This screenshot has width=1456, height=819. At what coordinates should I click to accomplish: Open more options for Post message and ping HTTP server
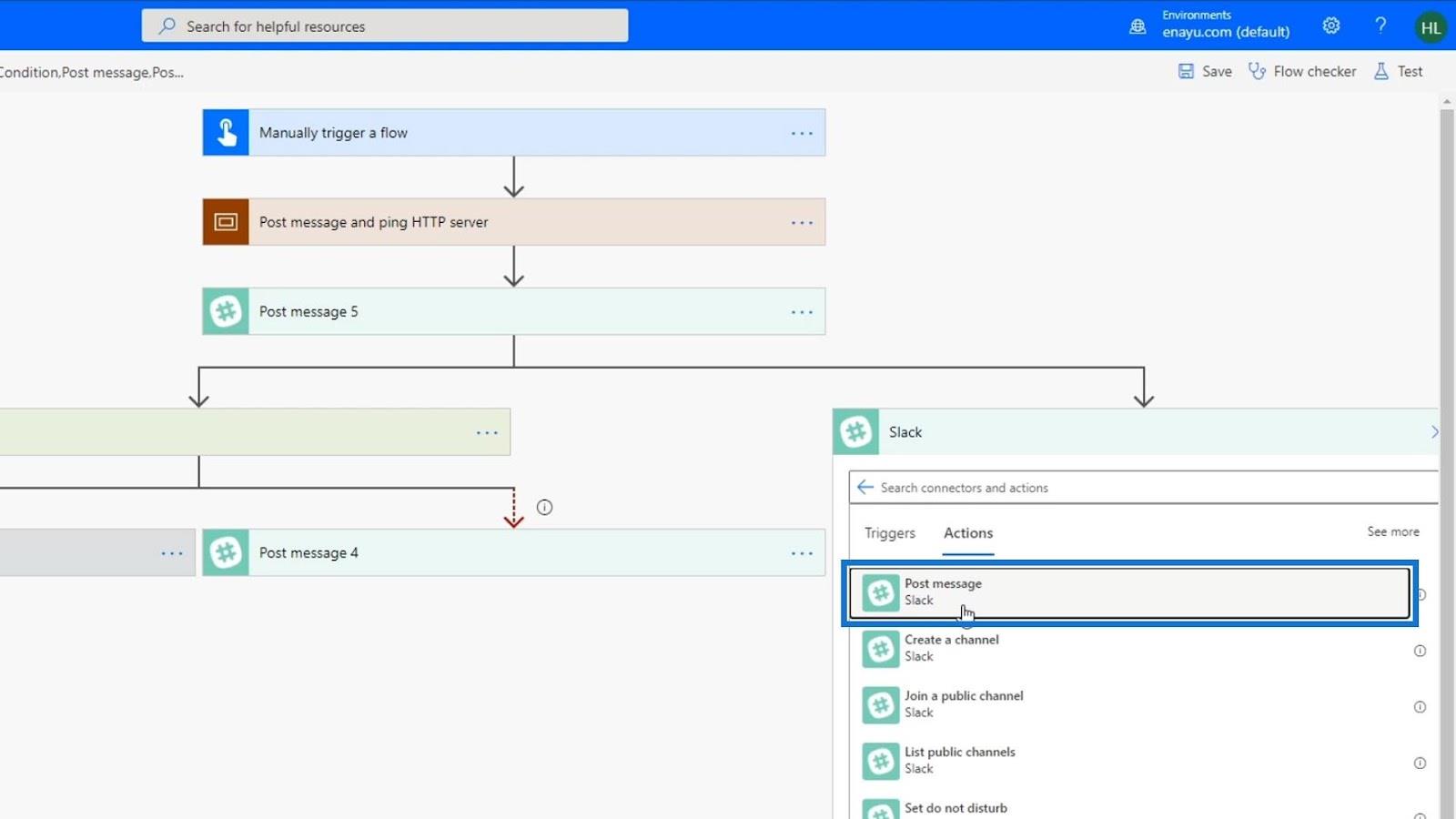(802, 223)
